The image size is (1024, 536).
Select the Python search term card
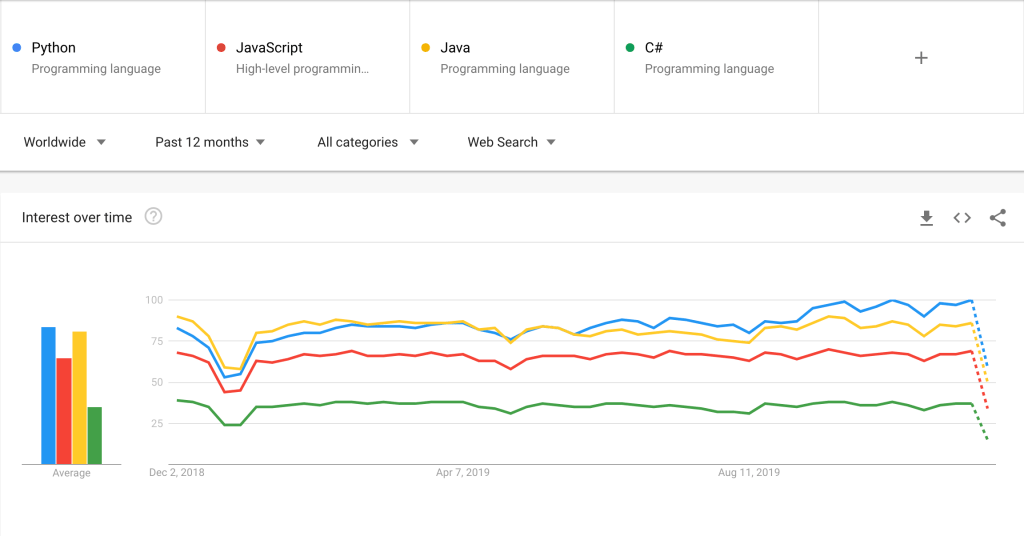click(103, 57)
